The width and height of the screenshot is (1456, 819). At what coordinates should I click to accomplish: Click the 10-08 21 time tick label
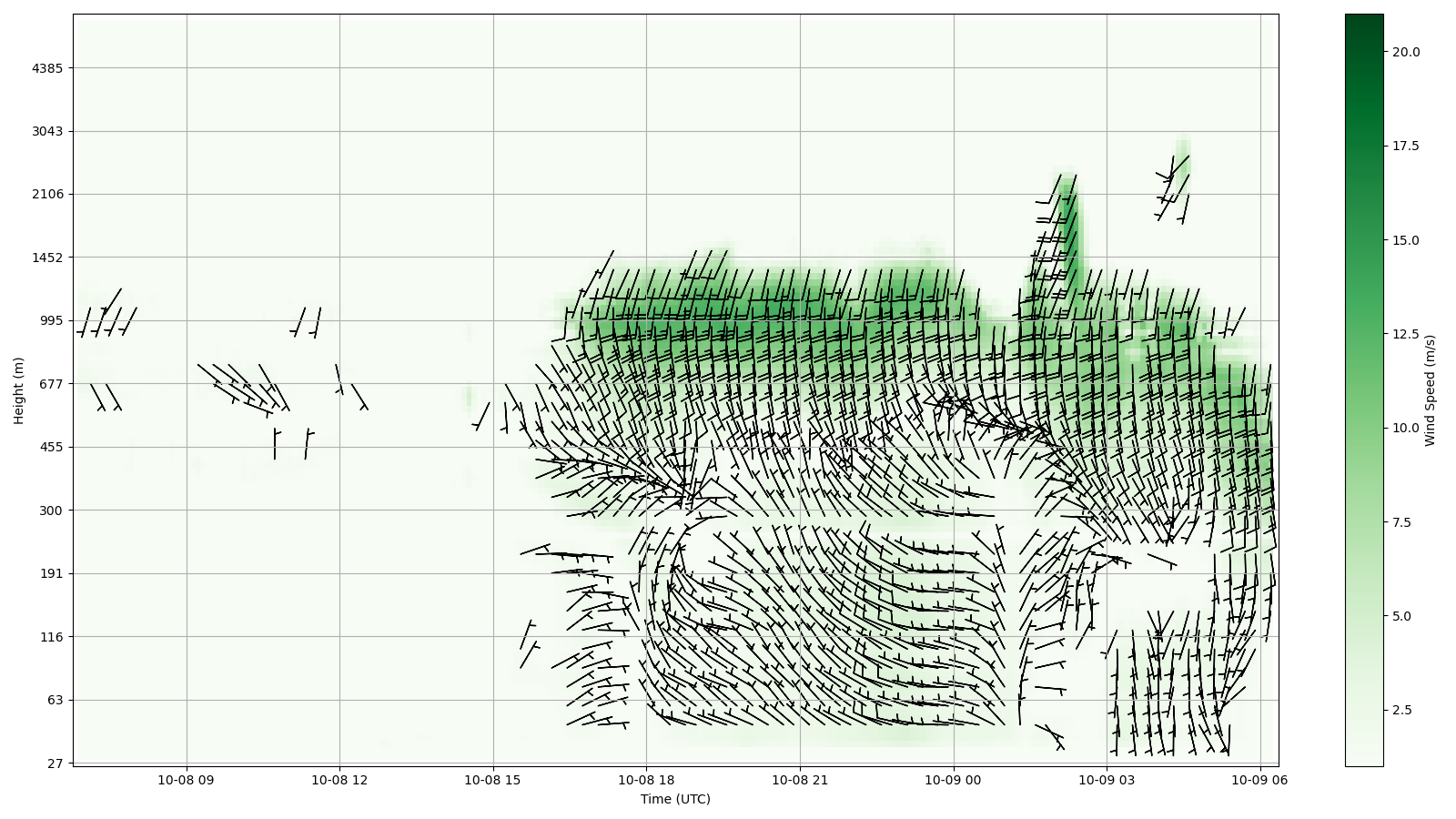[800, 779]
